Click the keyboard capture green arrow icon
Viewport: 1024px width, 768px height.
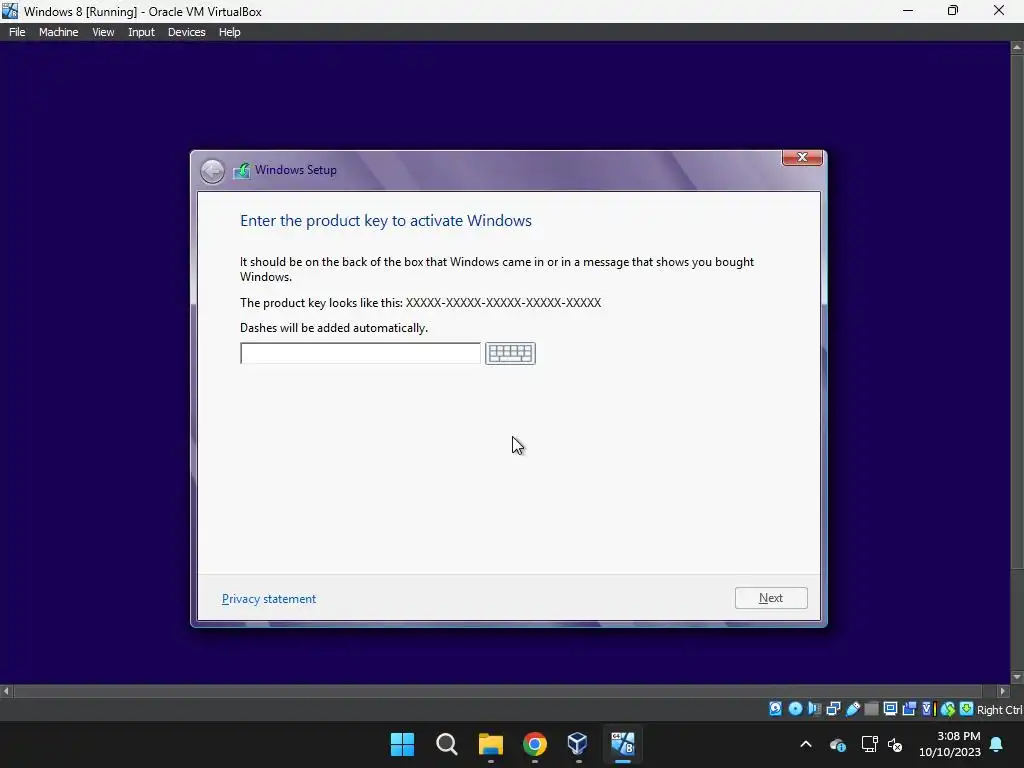(967, 709)
